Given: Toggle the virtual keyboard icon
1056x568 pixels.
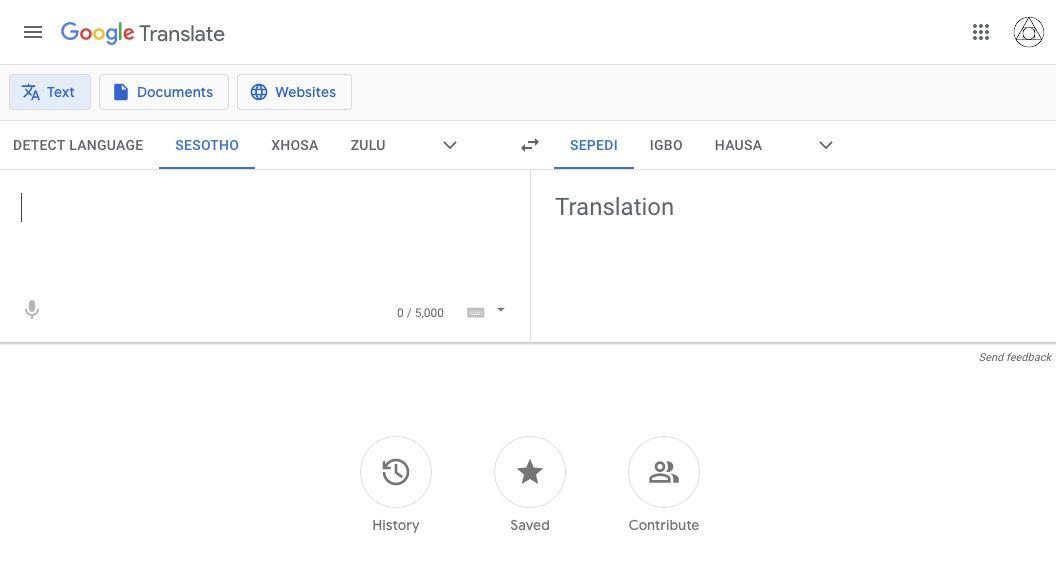Looking at the screenshot, I should pyautogui.click(x=476, y=312).
